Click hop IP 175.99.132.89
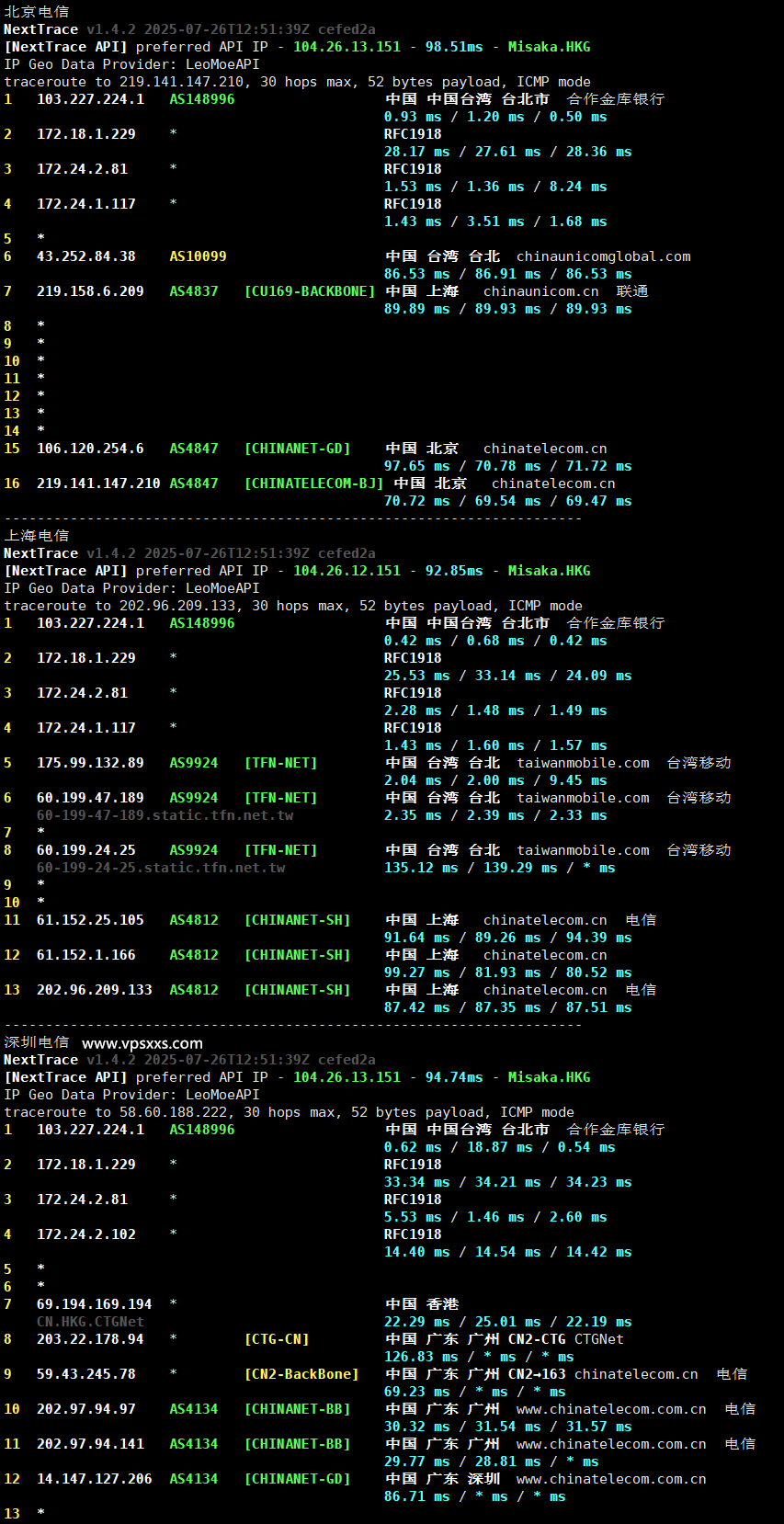Viewport: 784px width, 1524px height. 90,763
